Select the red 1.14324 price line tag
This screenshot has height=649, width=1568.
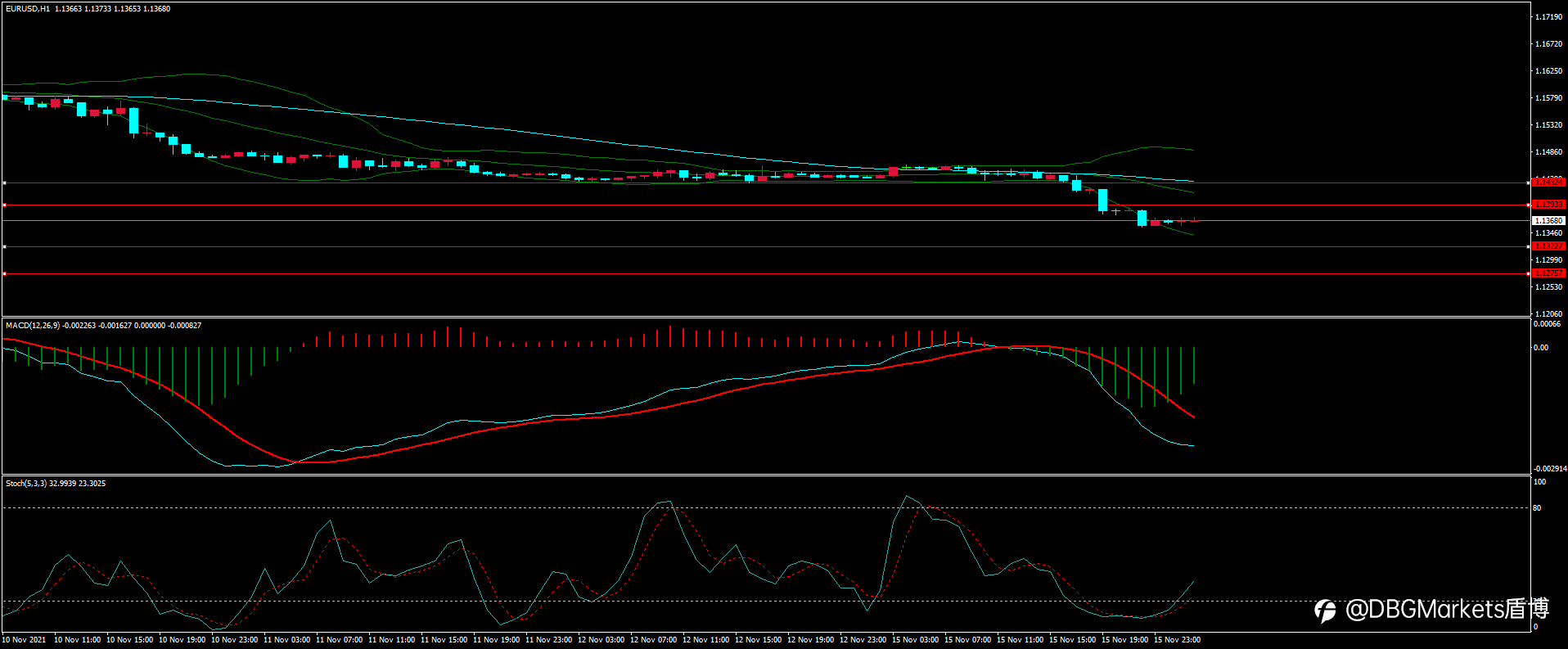(1548, 183)
